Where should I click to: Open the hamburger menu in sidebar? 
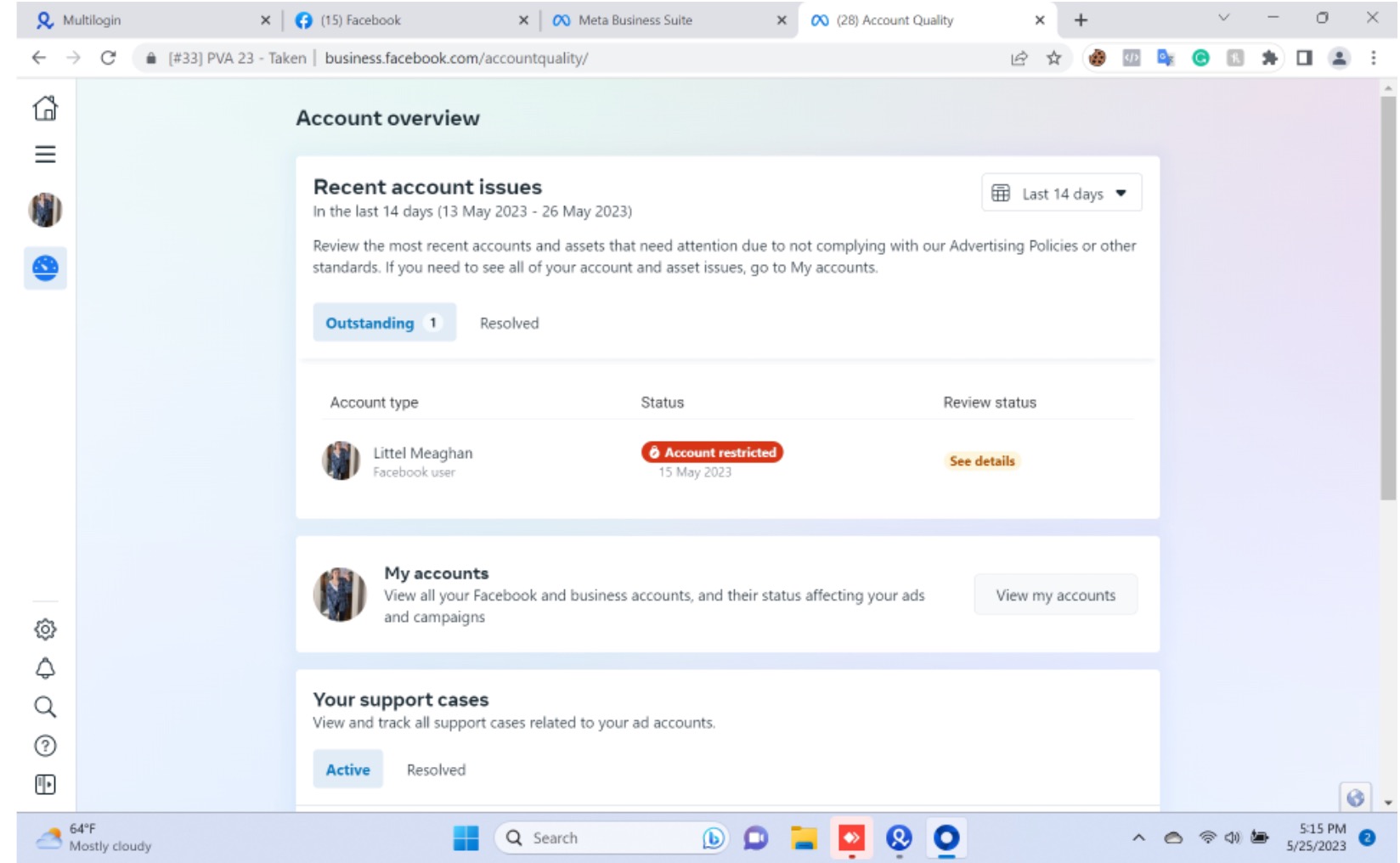tap(45, 154)
